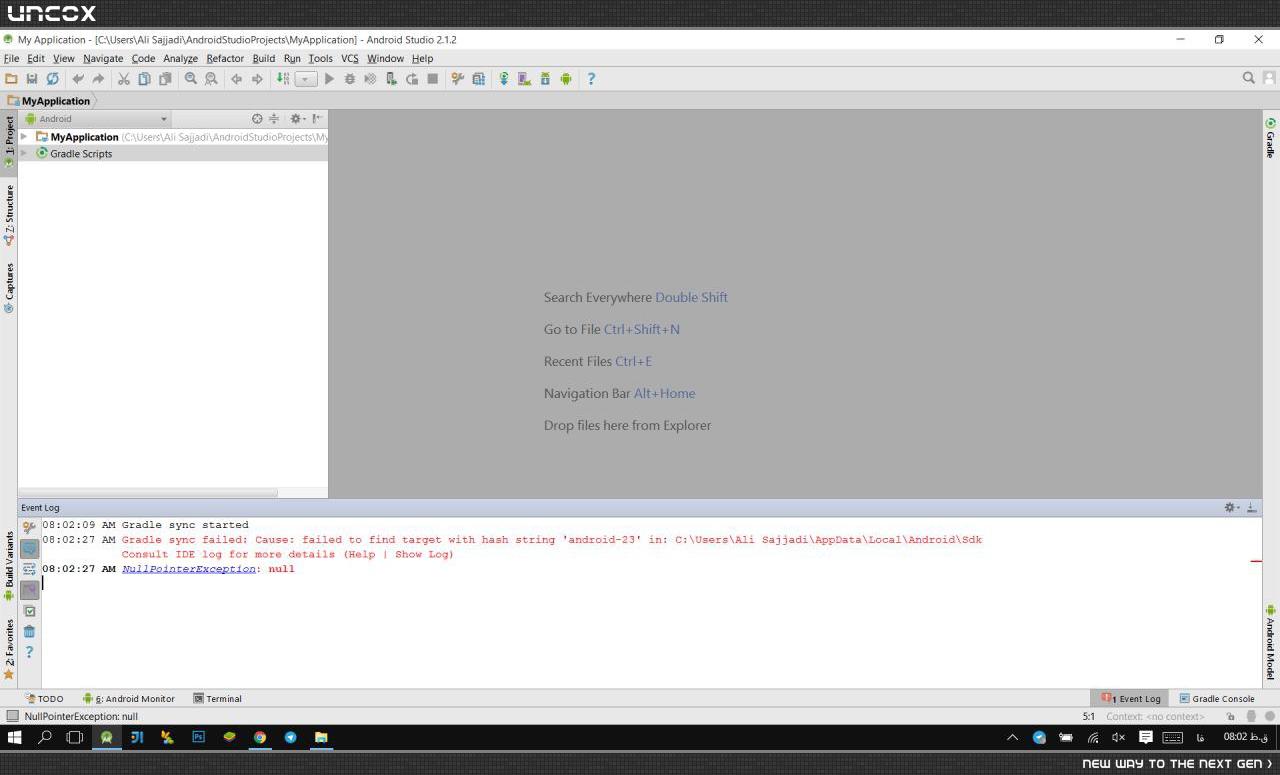Clear Event Log with trash icon
Image resolution: width=1280 pixels, height=775 pixels.
(29, 631)
